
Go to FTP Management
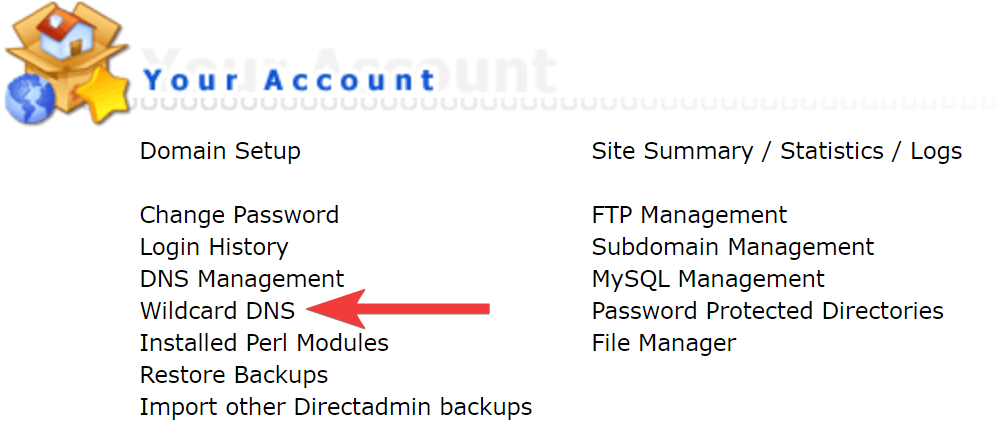click(x=689, y=215)
